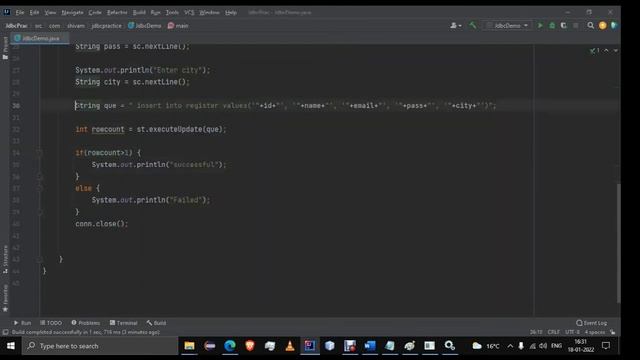Image resolution: width=640 pixels, height=360 pixels.
Task: Open the File menu
Action: pyautogui.click(x=20, y=13)
